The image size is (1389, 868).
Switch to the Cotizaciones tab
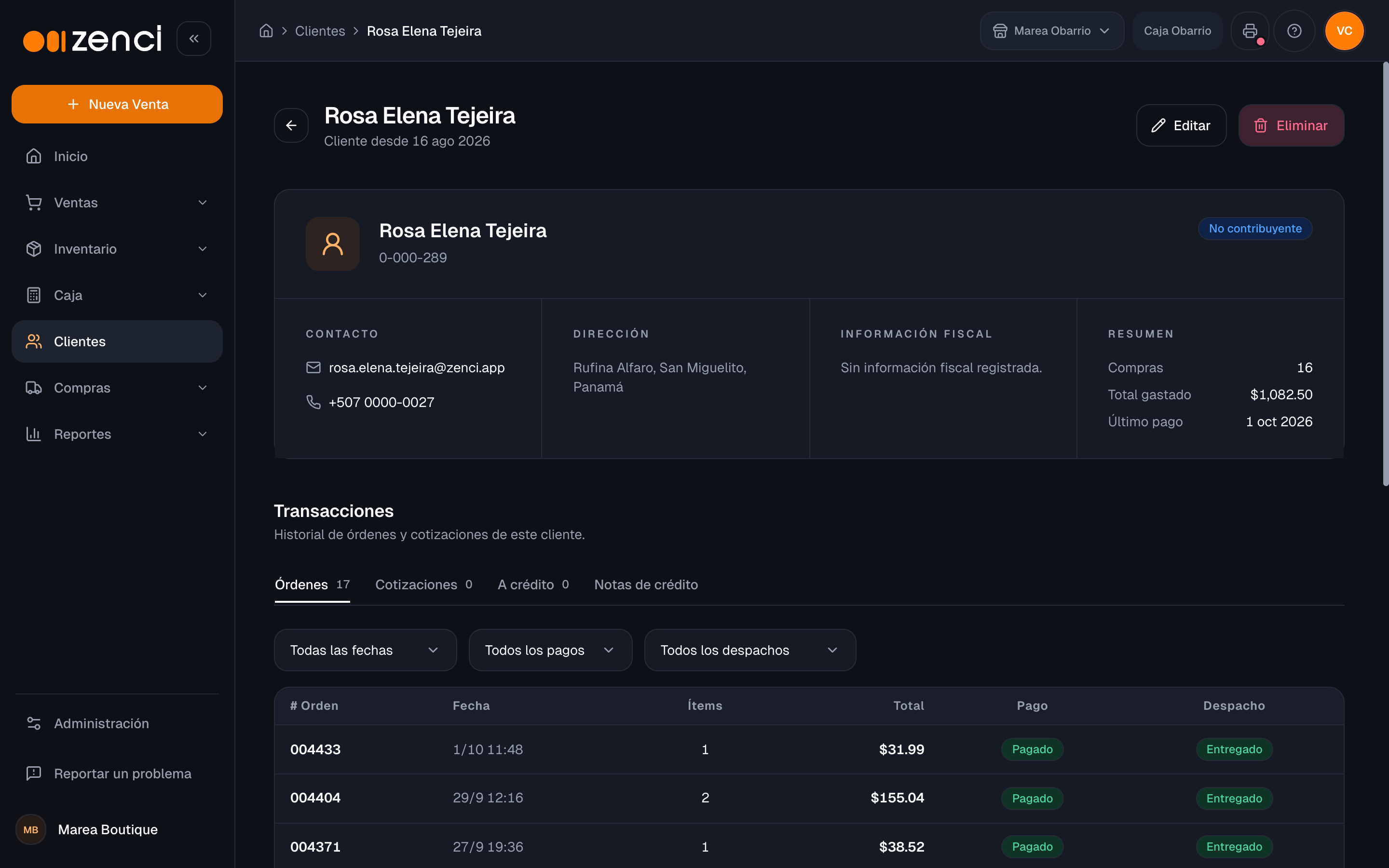(423, 584)
